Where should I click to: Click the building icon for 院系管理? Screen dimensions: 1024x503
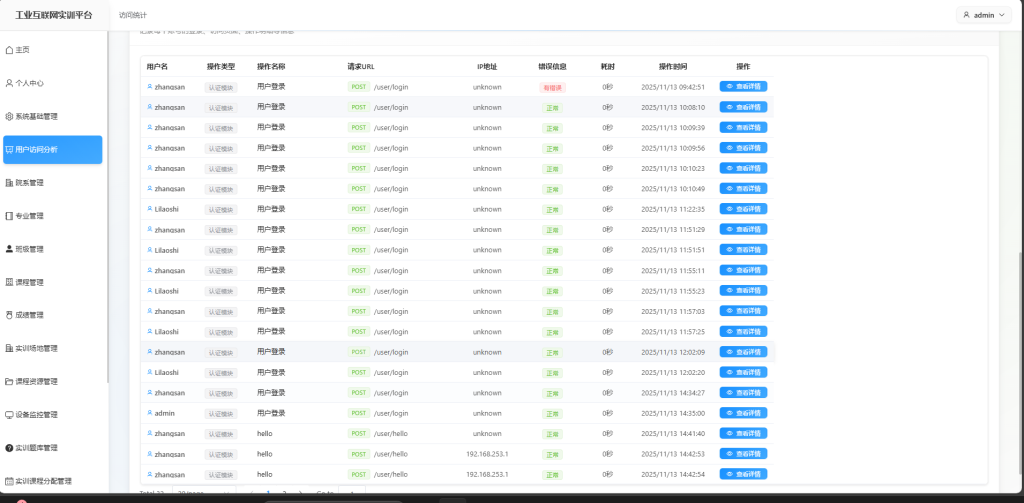click(x=10, y=183)
